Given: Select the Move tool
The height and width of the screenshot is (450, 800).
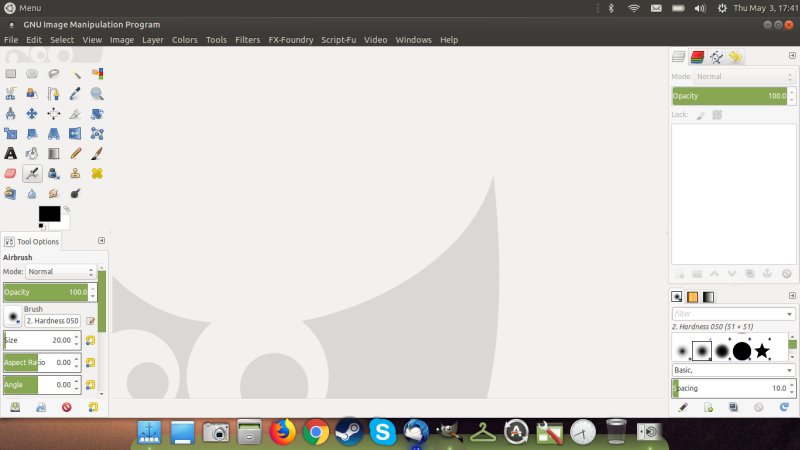Looking at the screenshot, I should (32, 114).
